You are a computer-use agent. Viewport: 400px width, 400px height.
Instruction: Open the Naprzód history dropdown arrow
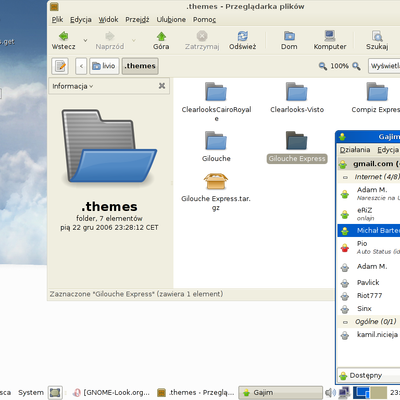(x=134, y=40)
